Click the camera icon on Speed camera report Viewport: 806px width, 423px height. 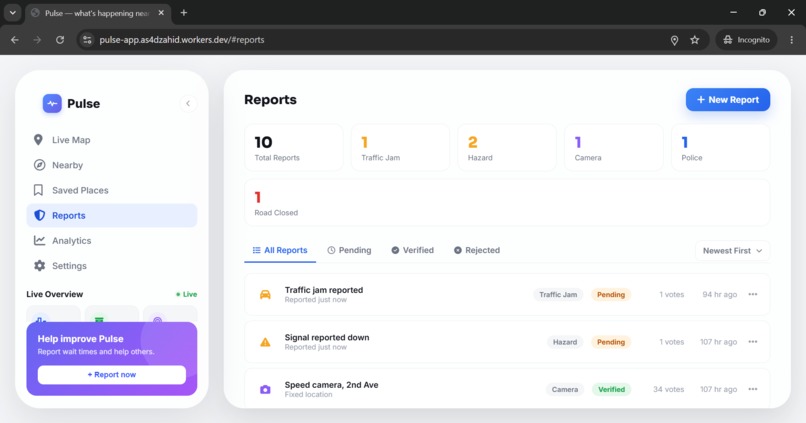pyautogui.click(x=265, y=390)
